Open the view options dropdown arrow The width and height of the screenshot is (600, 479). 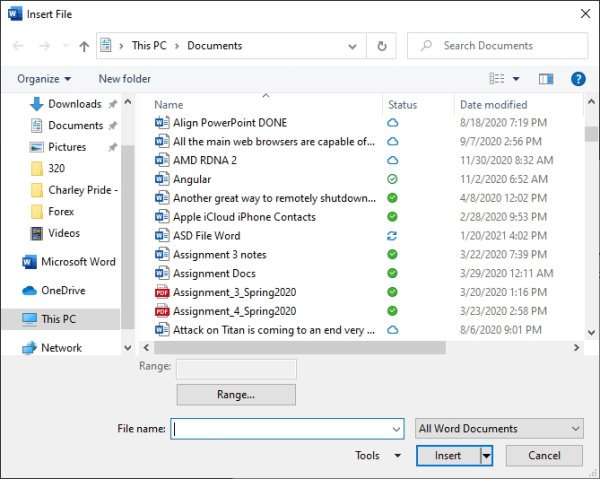(x=516, y=79)
